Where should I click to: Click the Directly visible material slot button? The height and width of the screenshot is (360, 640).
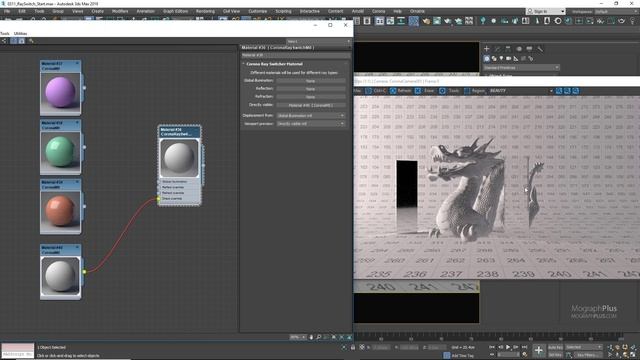point(311,105)
